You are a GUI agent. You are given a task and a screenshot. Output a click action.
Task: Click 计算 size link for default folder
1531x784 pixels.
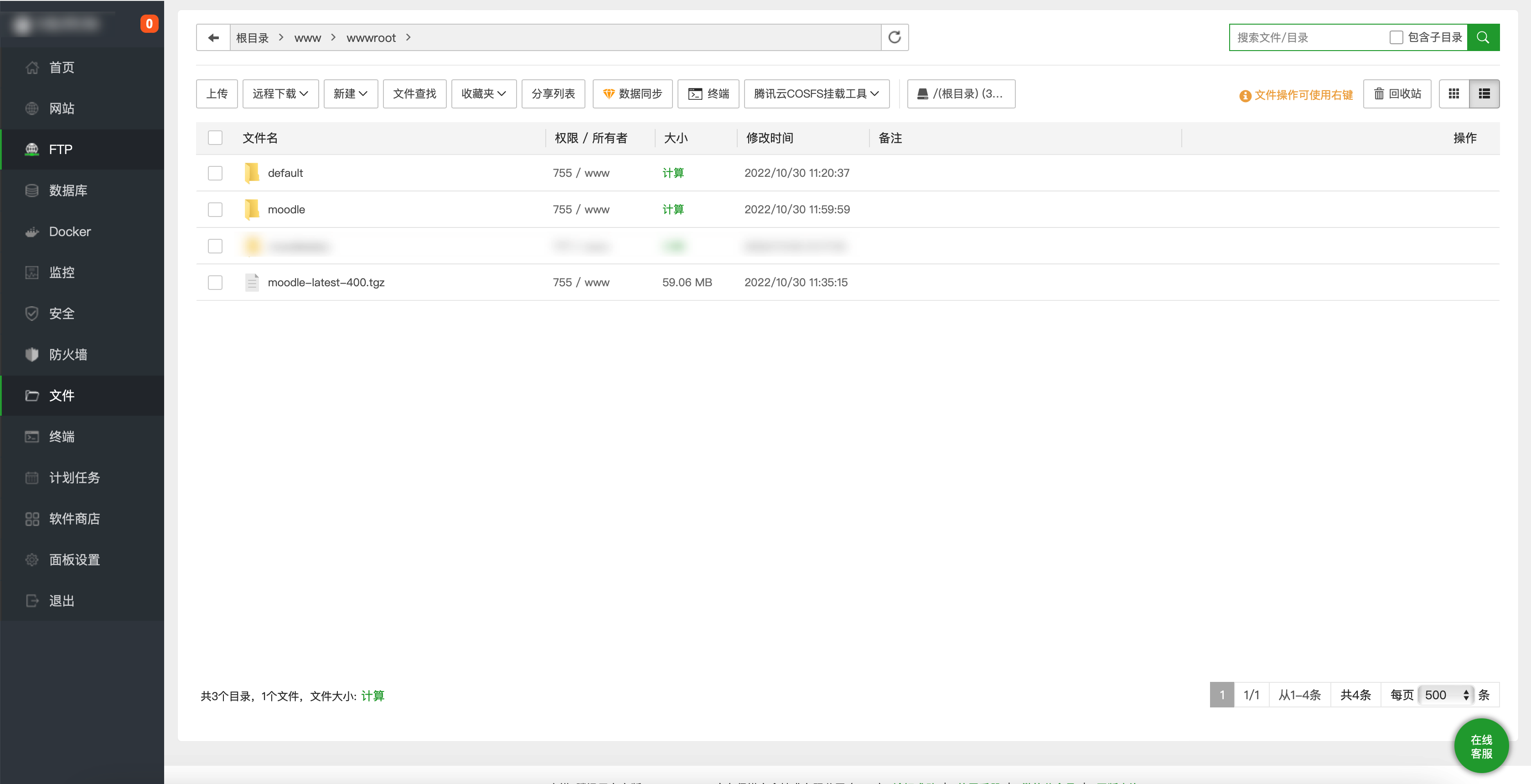(673, 173)
